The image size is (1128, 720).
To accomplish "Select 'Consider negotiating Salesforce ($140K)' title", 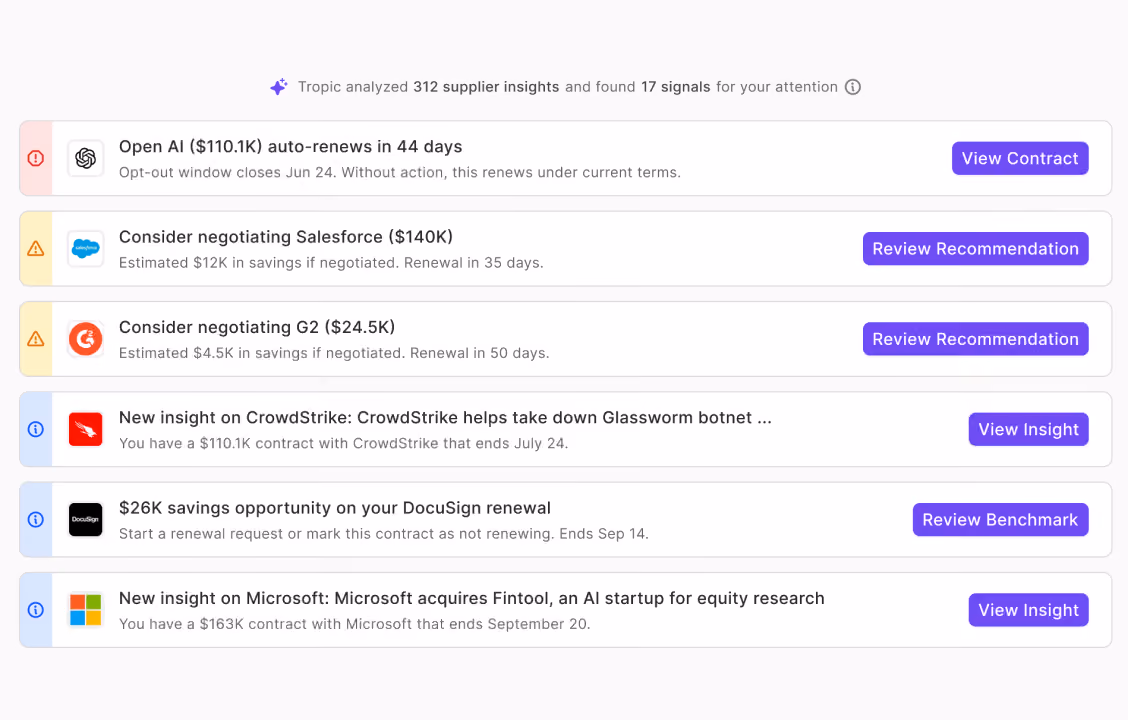I will (286, 237).
